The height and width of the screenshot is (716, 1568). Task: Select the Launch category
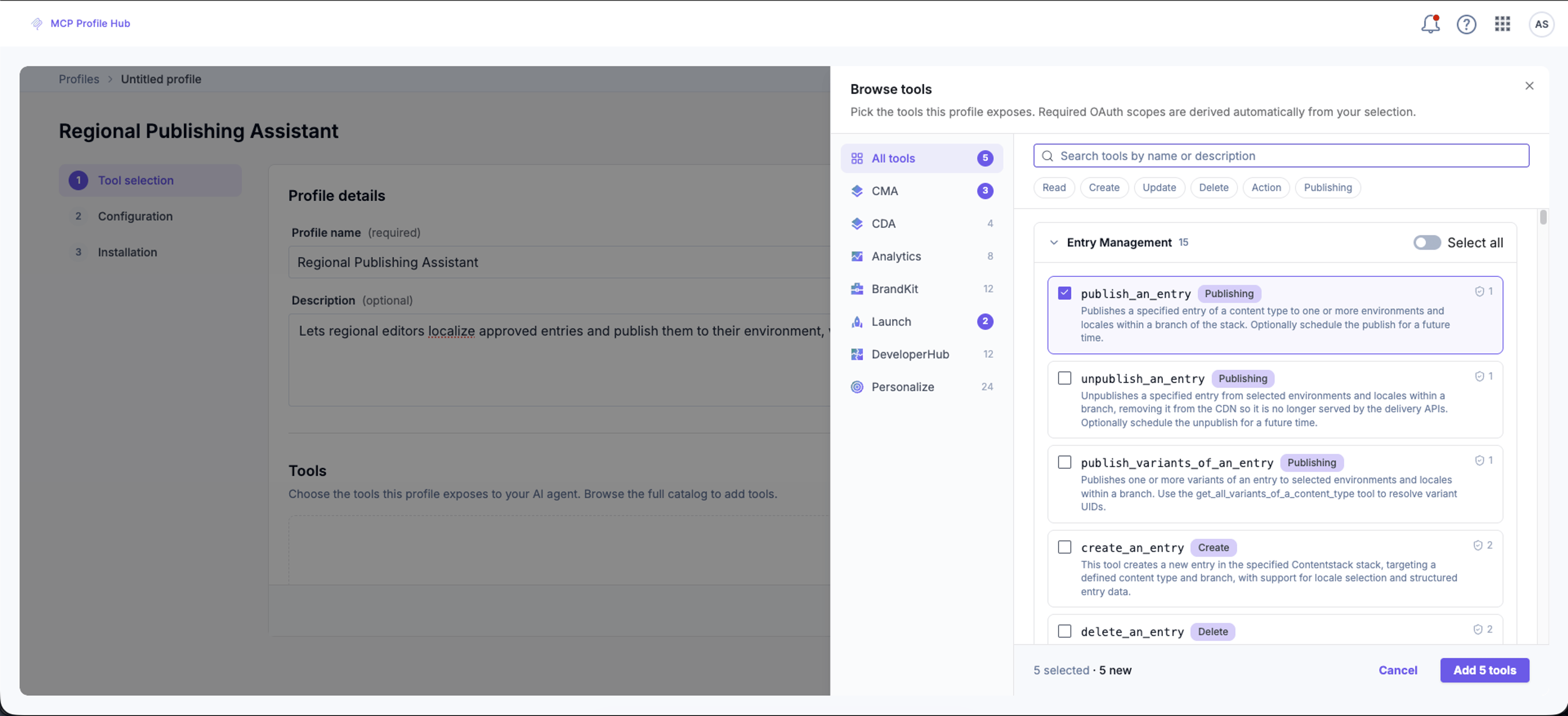tap(921, 321)
